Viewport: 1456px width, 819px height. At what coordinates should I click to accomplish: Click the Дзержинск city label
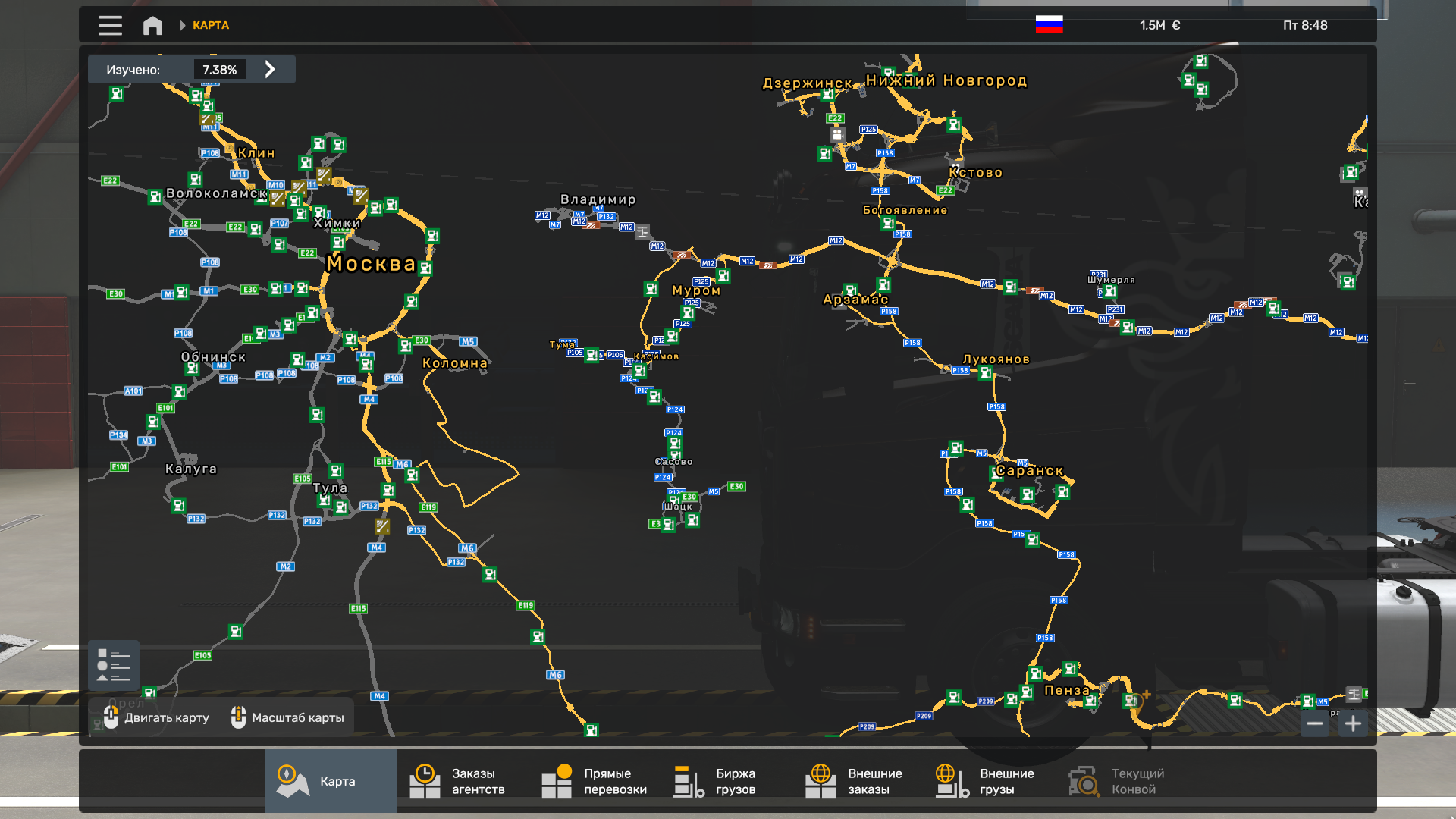pos(808,83)
